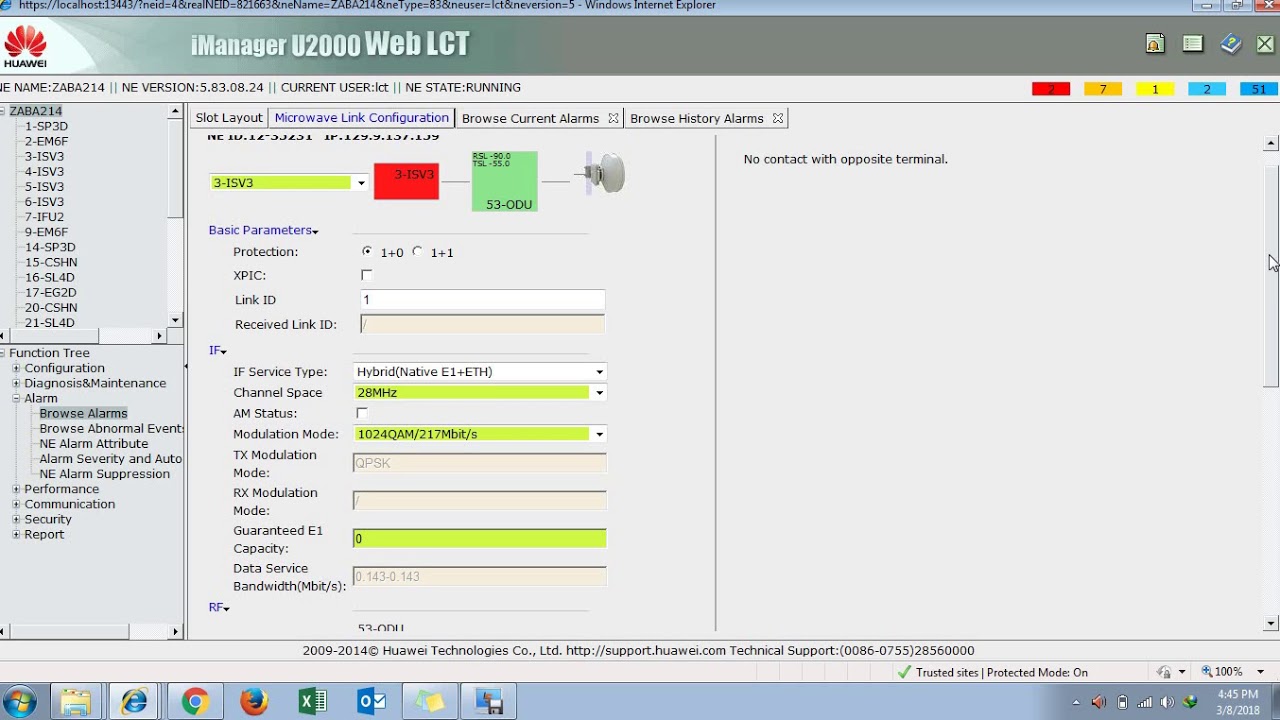Image resolution: width=1280 pixels, height=720 pixels.
Task: Expand the Communication tree node
Action: (x=16, y=504)
